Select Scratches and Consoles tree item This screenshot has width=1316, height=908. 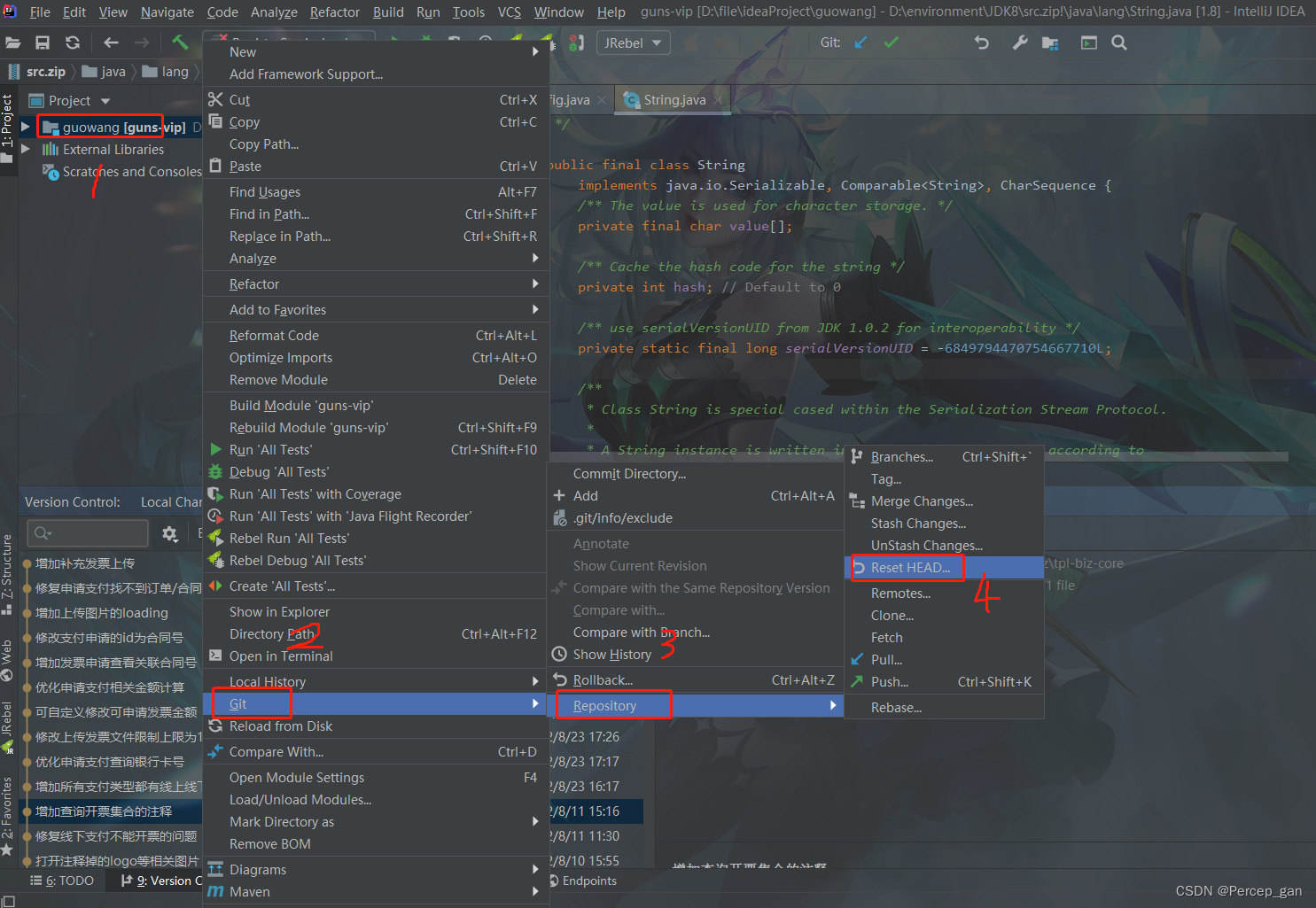[121, 171]
